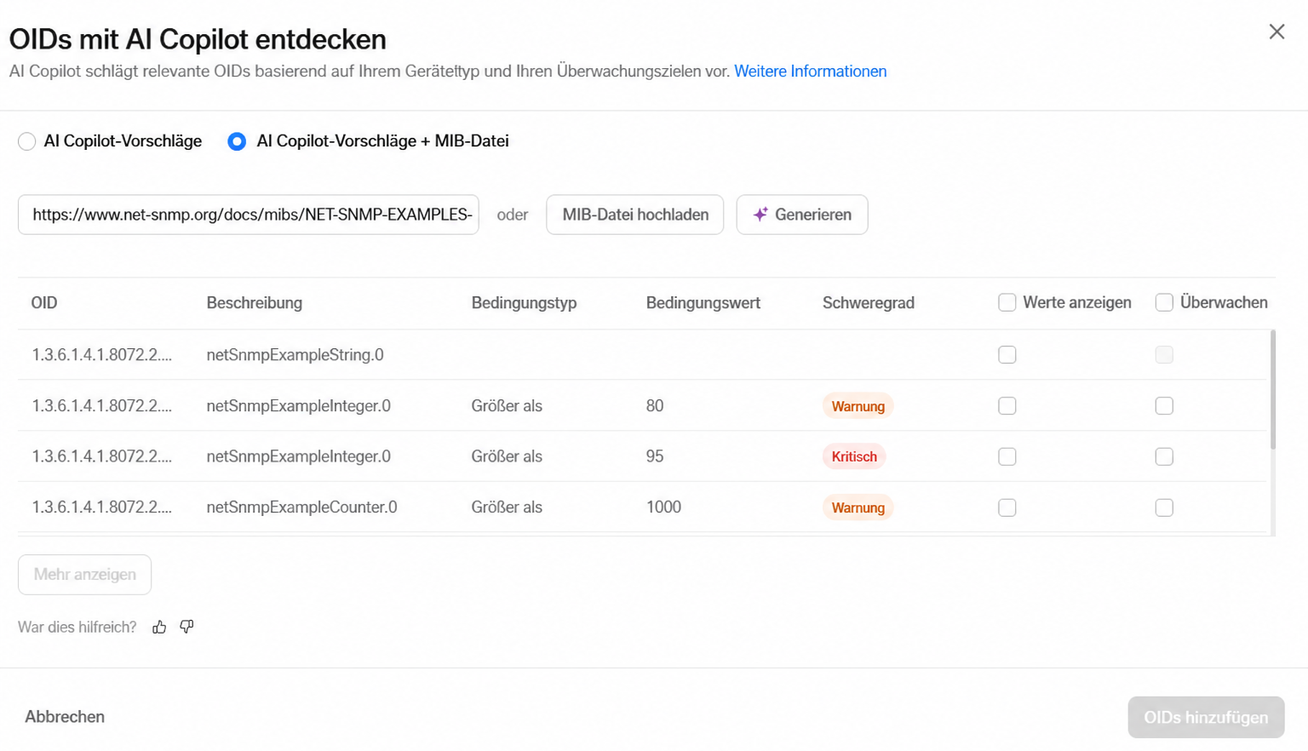The image size is (1308, 751).
Task: Click OIDs hinzufügen button
Action: [1206, 717]
